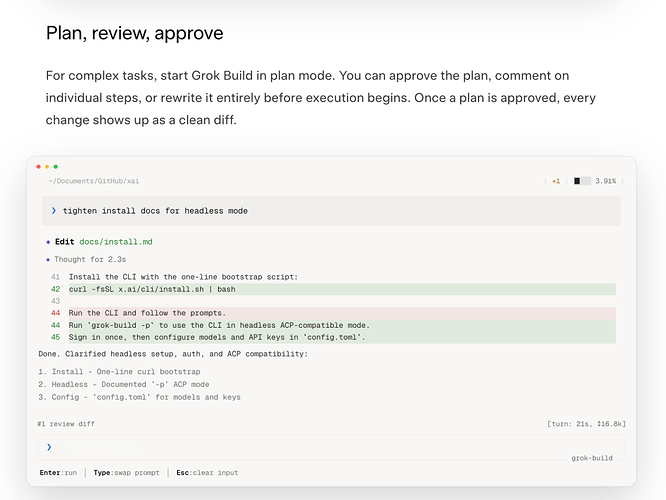The width and height of the screenshot is (666, 500).
Task: Click the #1 review diff link
Action: (x=66, y=424)
